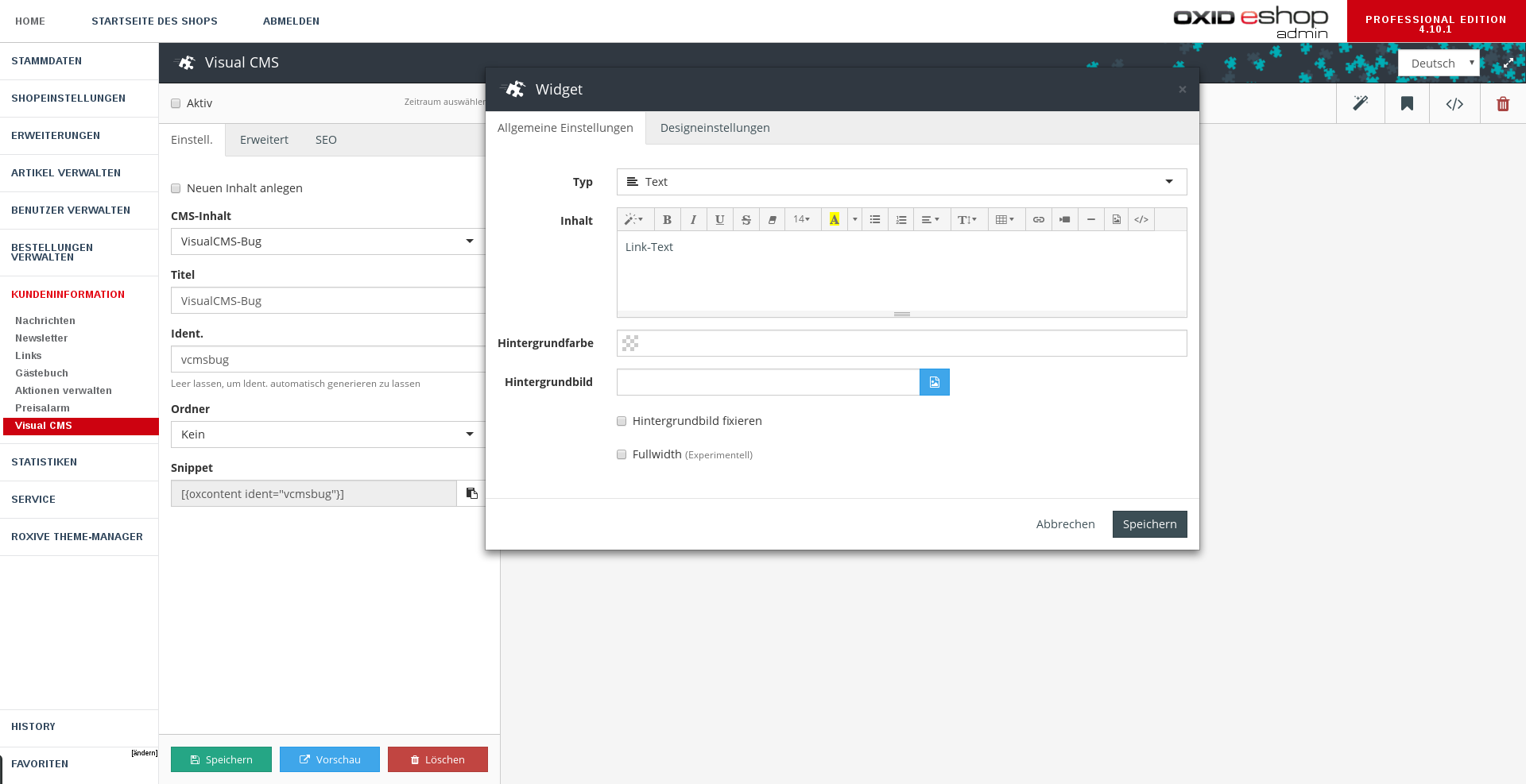Open the Typ dropdown showing Text
The height and width of the screenshot is (784, 1526).
pyautogui.click(x=901, y=182)
